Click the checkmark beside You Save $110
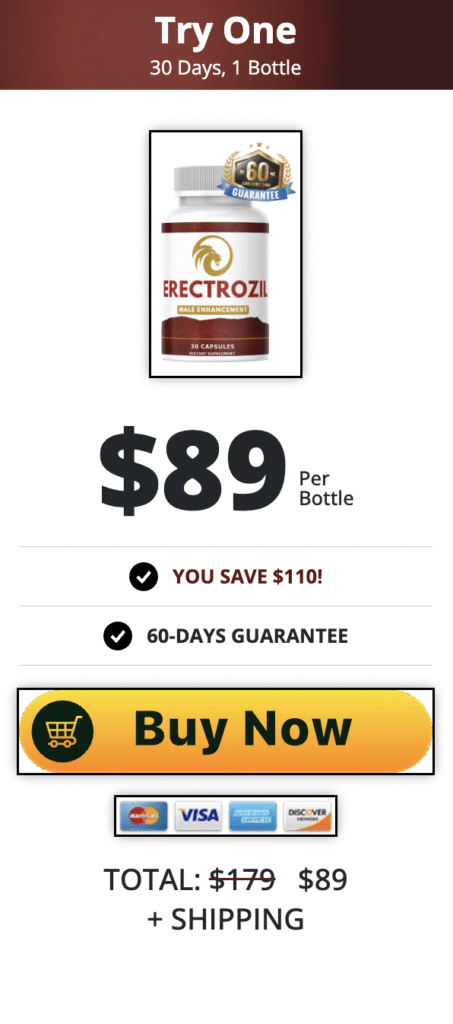The height and width of the screenshot is (1024, 453). pyautogui.click(x=144, y=577)
